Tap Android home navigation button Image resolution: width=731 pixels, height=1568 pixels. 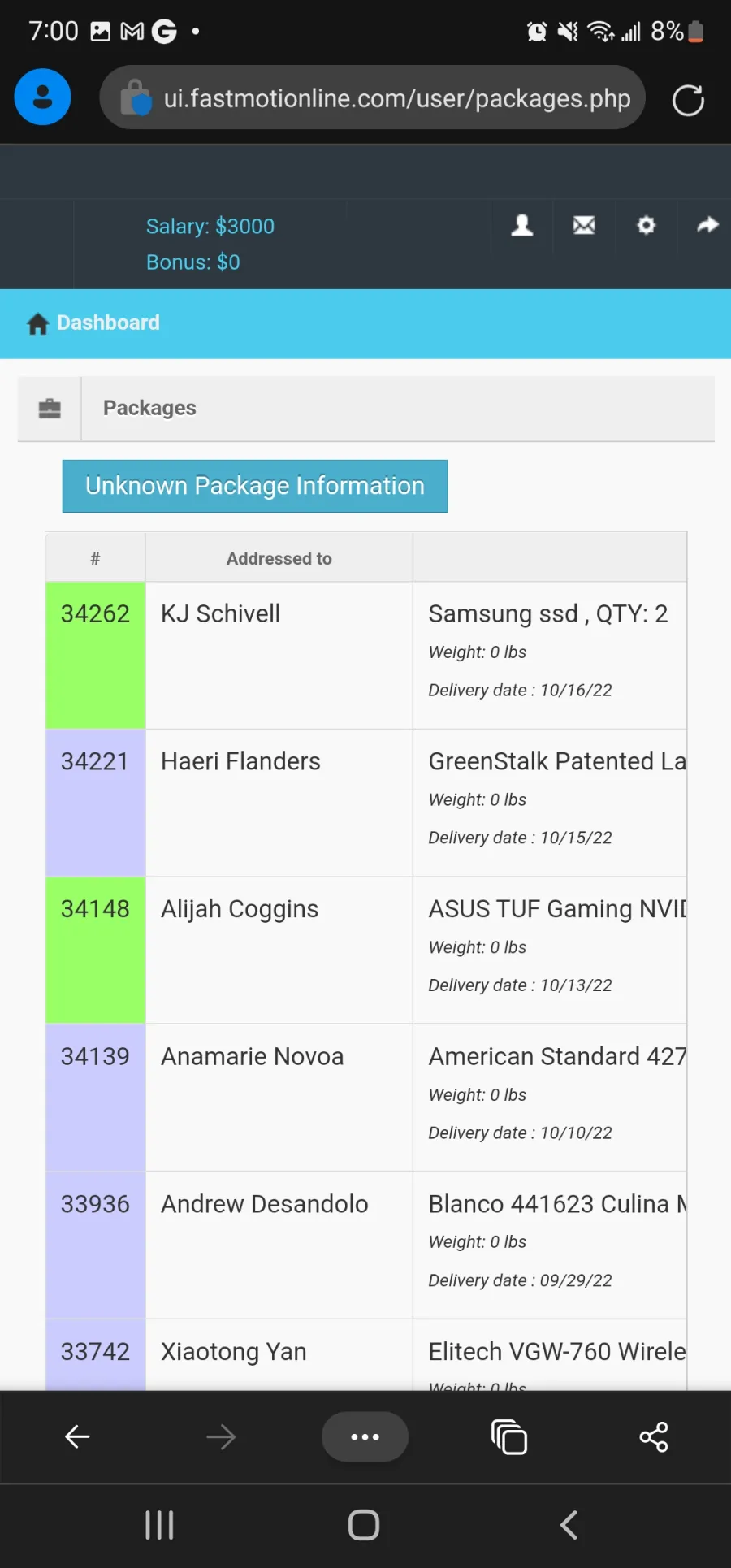pyautogui.click(x=364, y=1525)
